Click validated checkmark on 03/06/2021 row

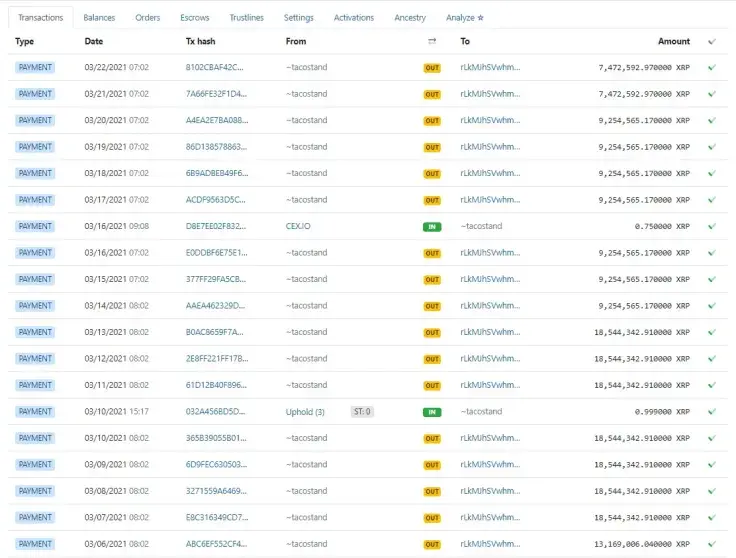click(712, 544)
